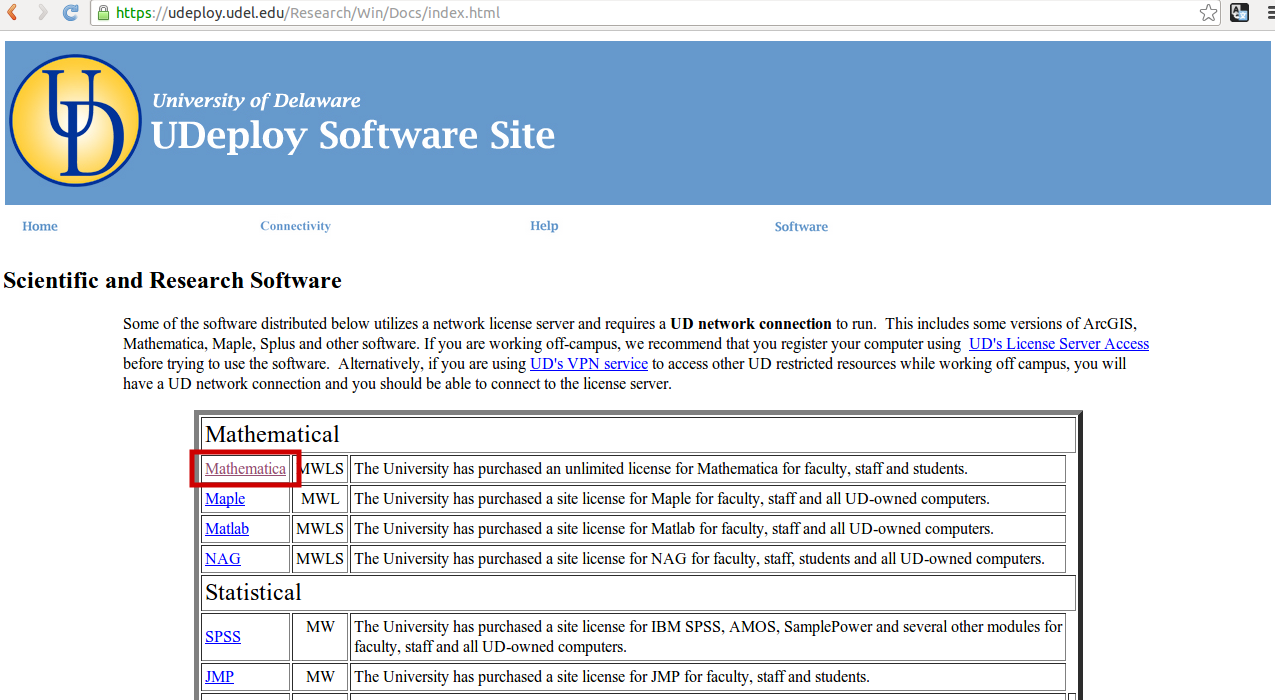Go back using the browser back arrow
The height and width of the screenshot is (700, 1275).
(13, 13)
